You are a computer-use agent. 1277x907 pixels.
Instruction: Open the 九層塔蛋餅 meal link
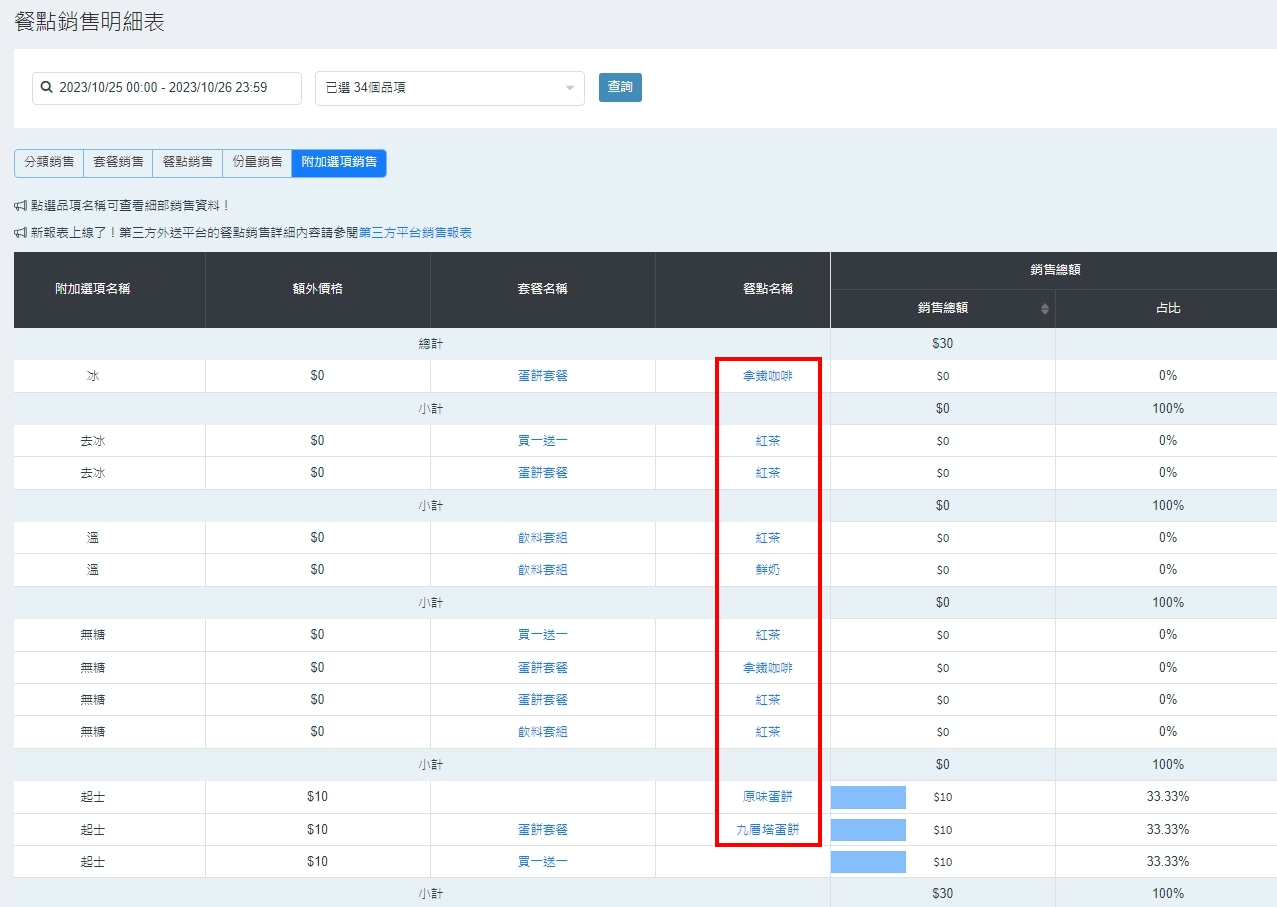pyautogui.click(x=767, y=830)
